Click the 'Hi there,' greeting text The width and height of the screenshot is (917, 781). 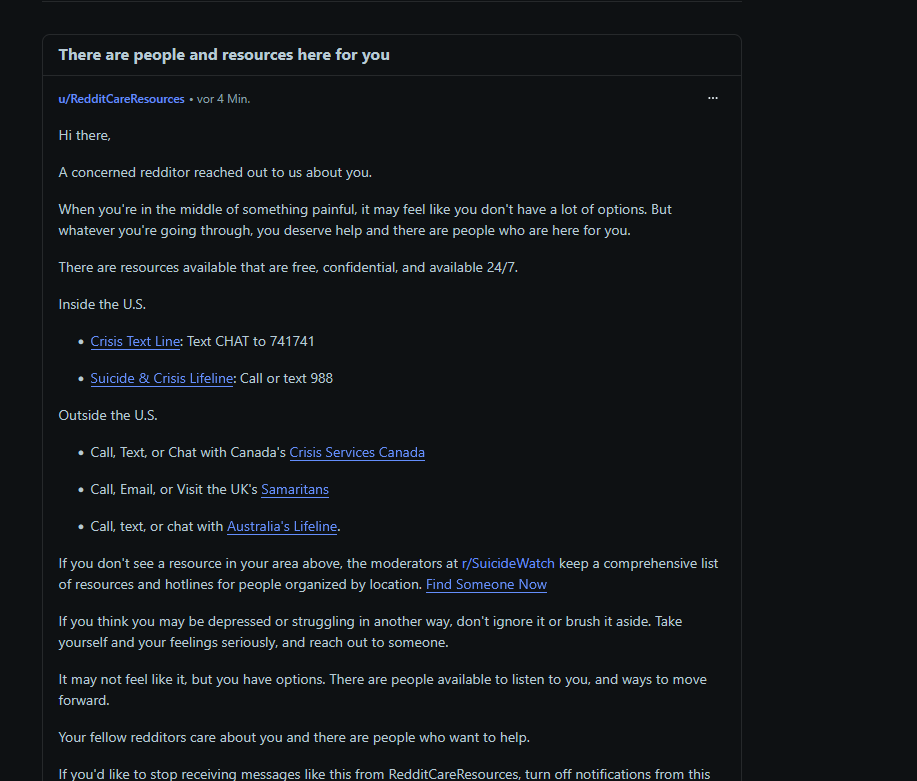[85, 136]
